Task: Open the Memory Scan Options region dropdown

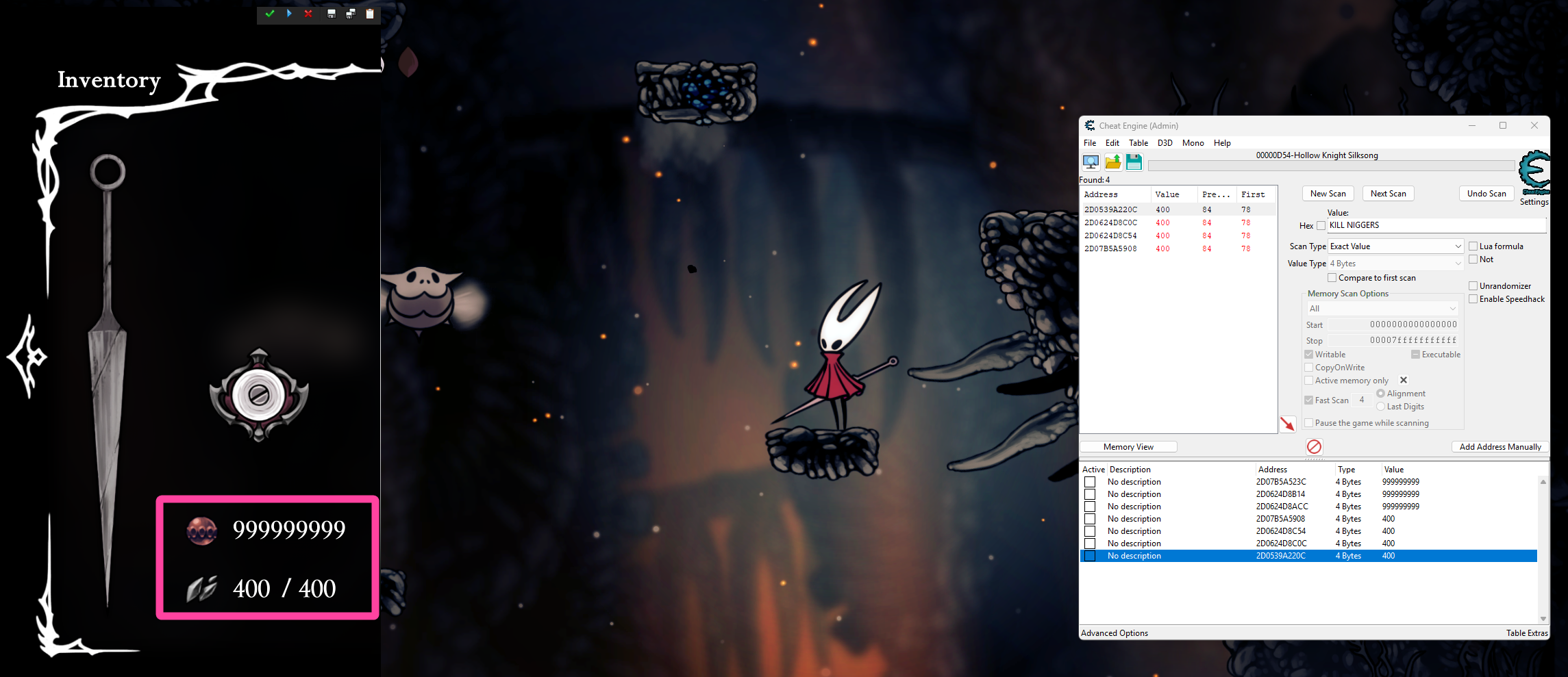Action: click(1382, 309)
